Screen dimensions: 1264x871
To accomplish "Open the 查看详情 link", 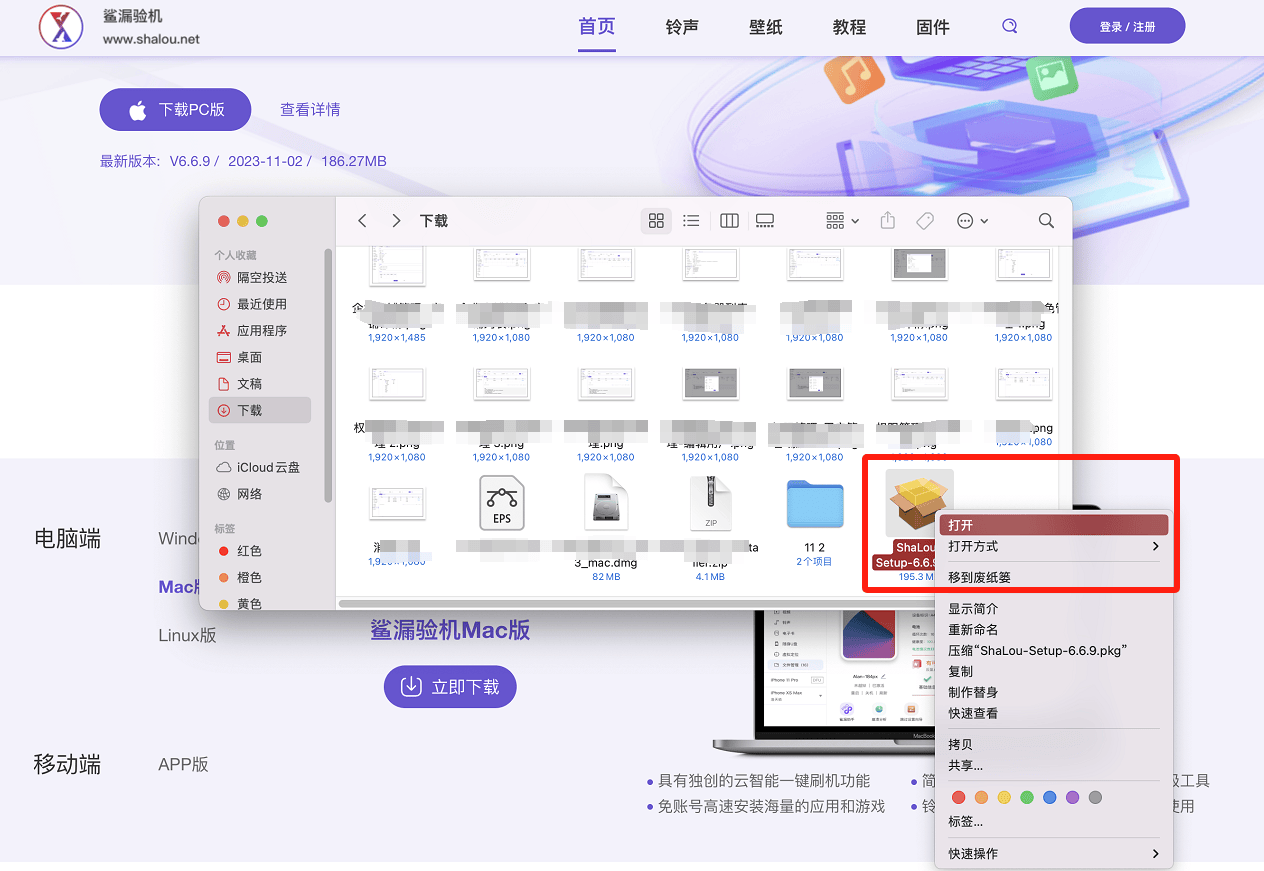I will pos(310,109).
